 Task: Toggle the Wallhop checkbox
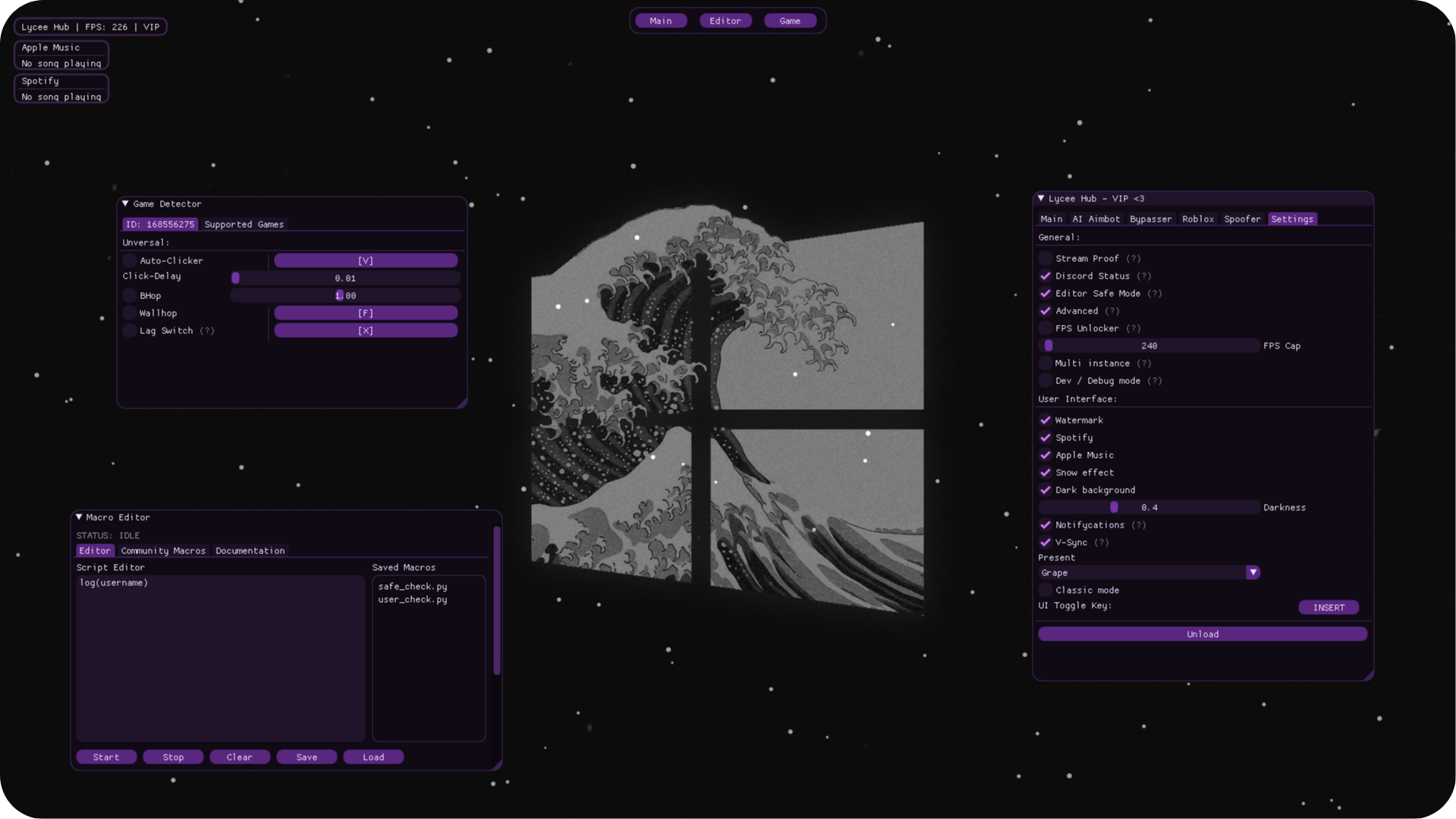[130, 313]
